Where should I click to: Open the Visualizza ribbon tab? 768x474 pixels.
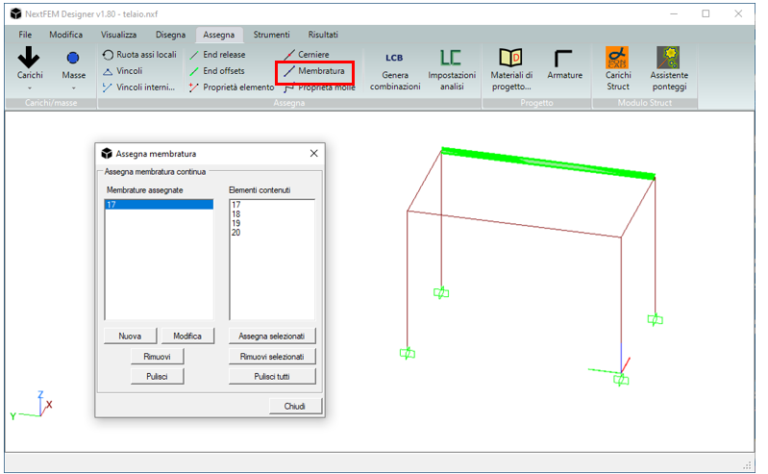click(118, 34)
